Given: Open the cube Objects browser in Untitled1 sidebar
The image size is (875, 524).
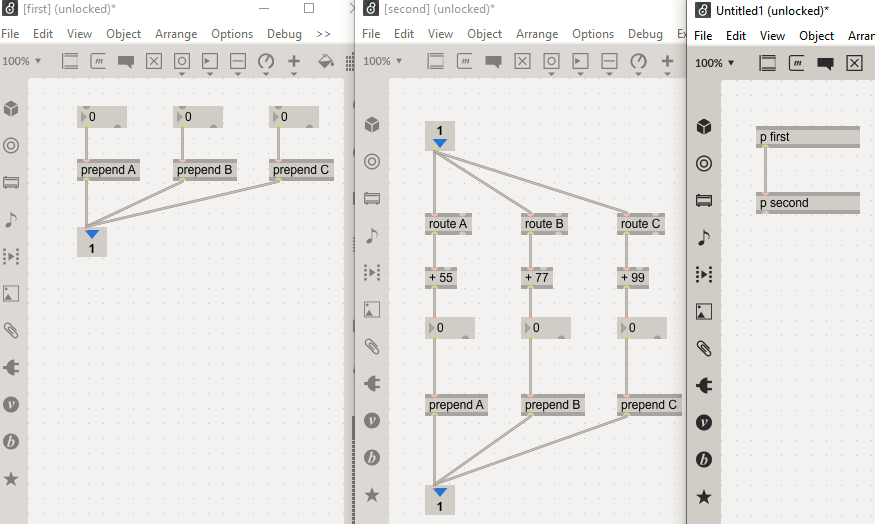Looking at the screenshot, I should click(704, 127).
